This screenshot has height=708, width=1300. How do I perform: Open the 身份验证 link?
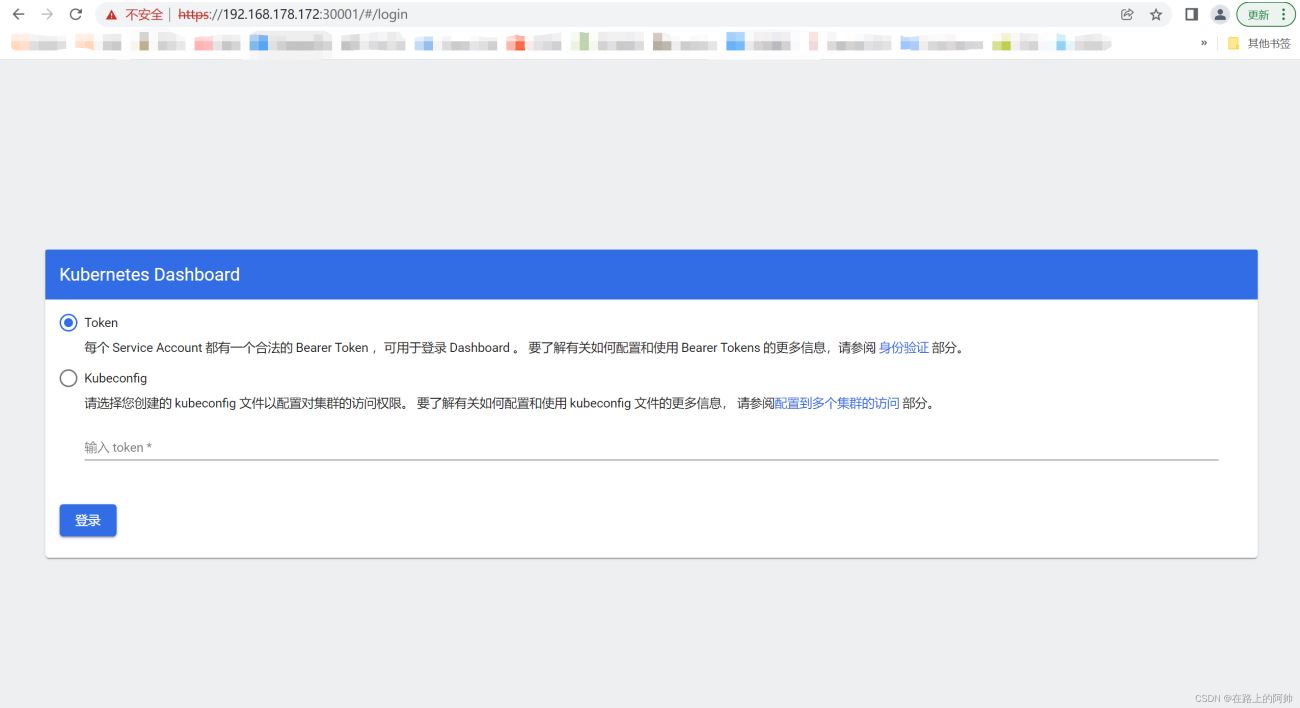(x=904, y=348)
